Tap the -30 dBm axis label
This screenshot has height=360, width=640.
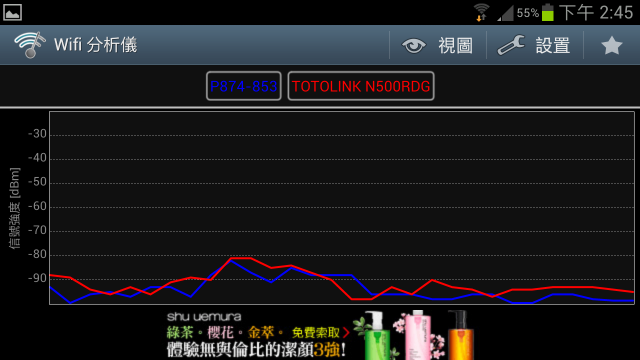tap(37, 134)
